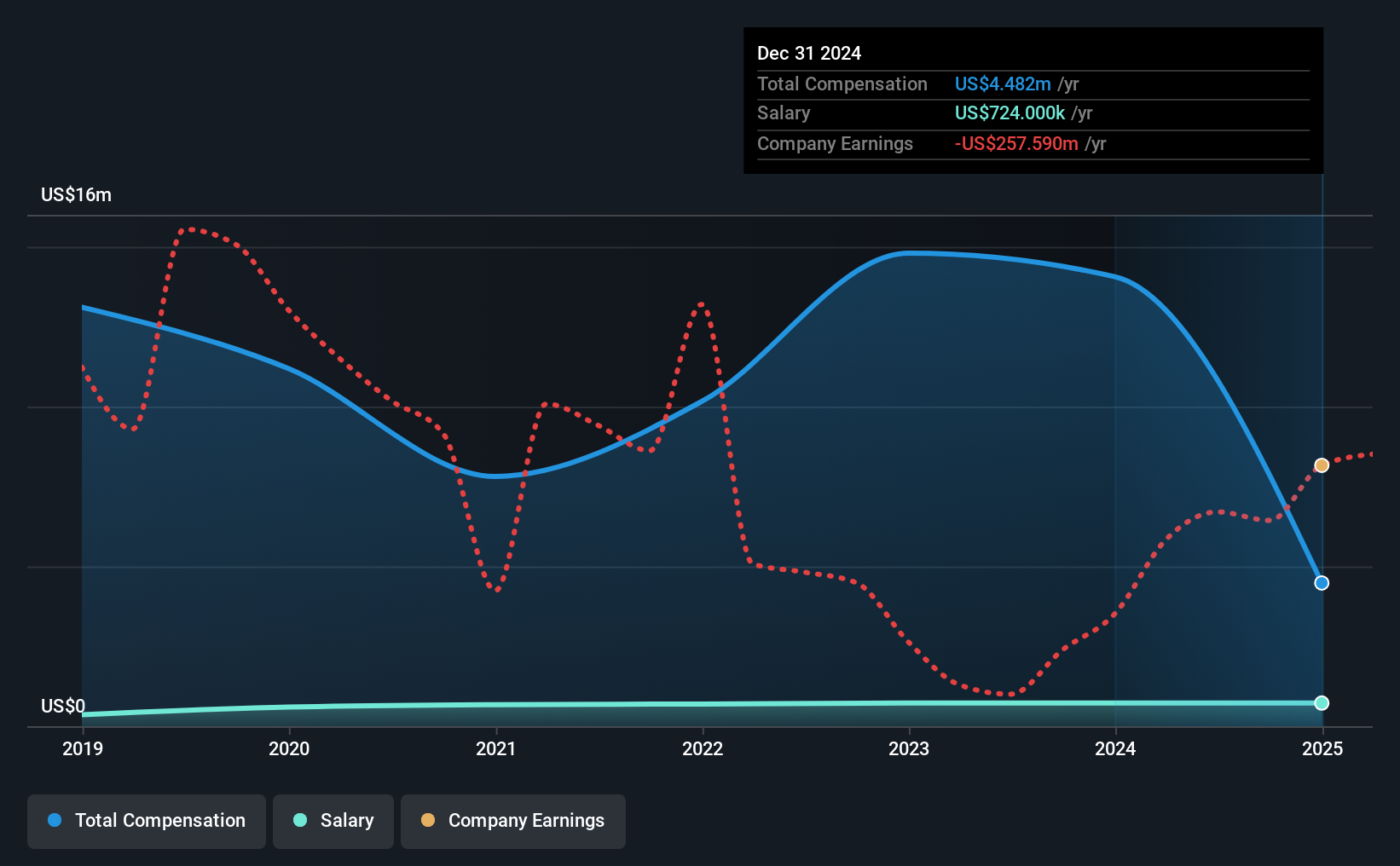Click the 2021 x-axis label
Screen dimensions: 1400x866
click(496, 748)
